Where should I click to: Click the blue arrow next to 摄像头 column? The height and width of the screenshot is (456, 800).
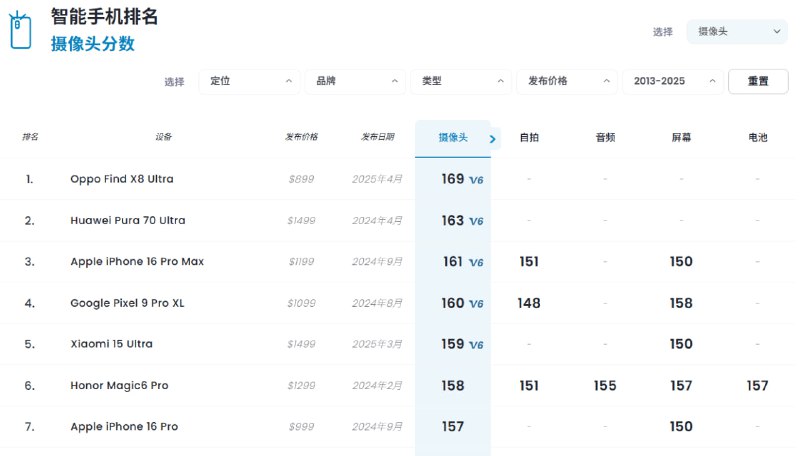[492, 139]
